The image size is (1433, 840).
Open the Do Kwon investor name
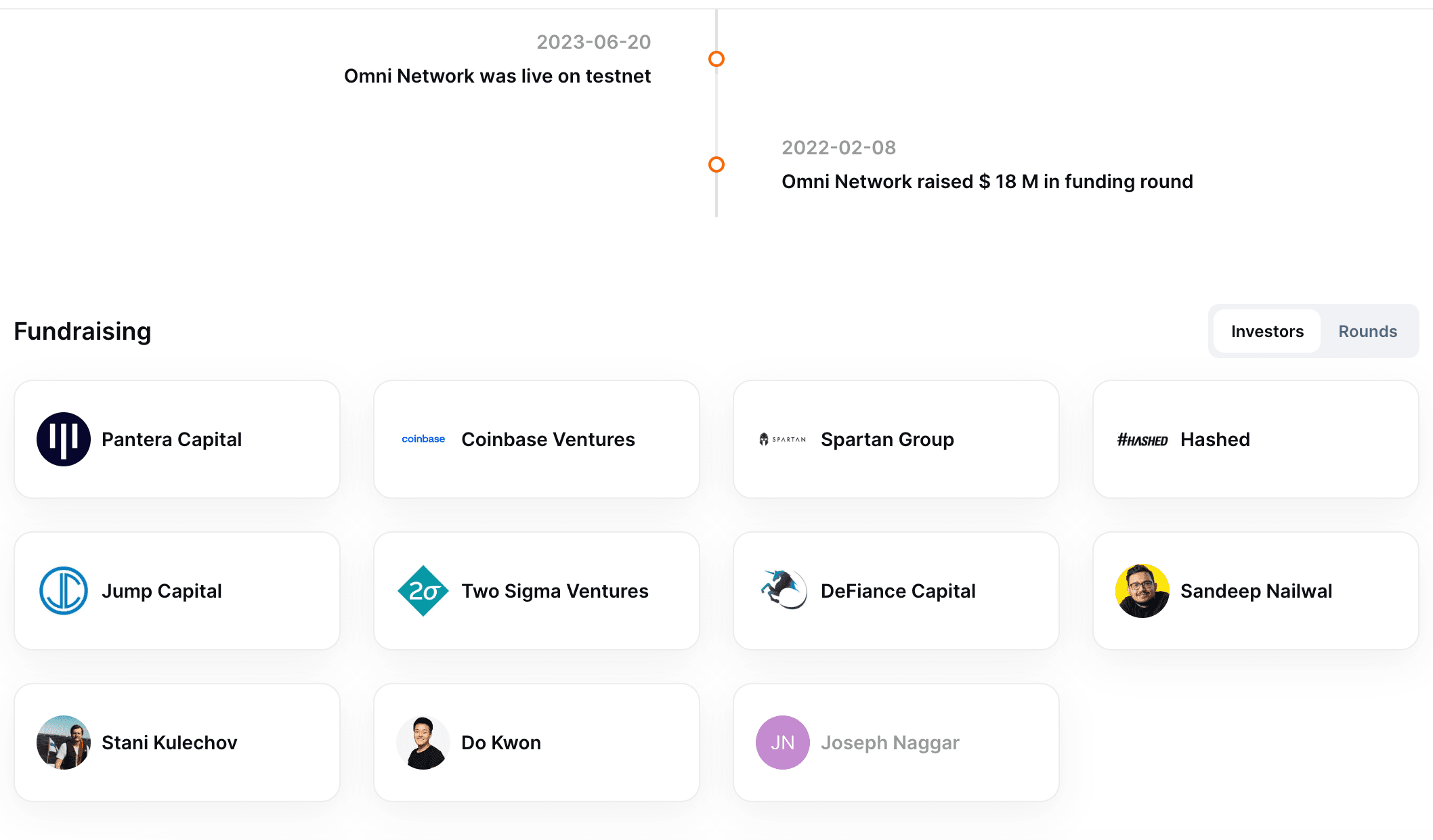point(501,743)
